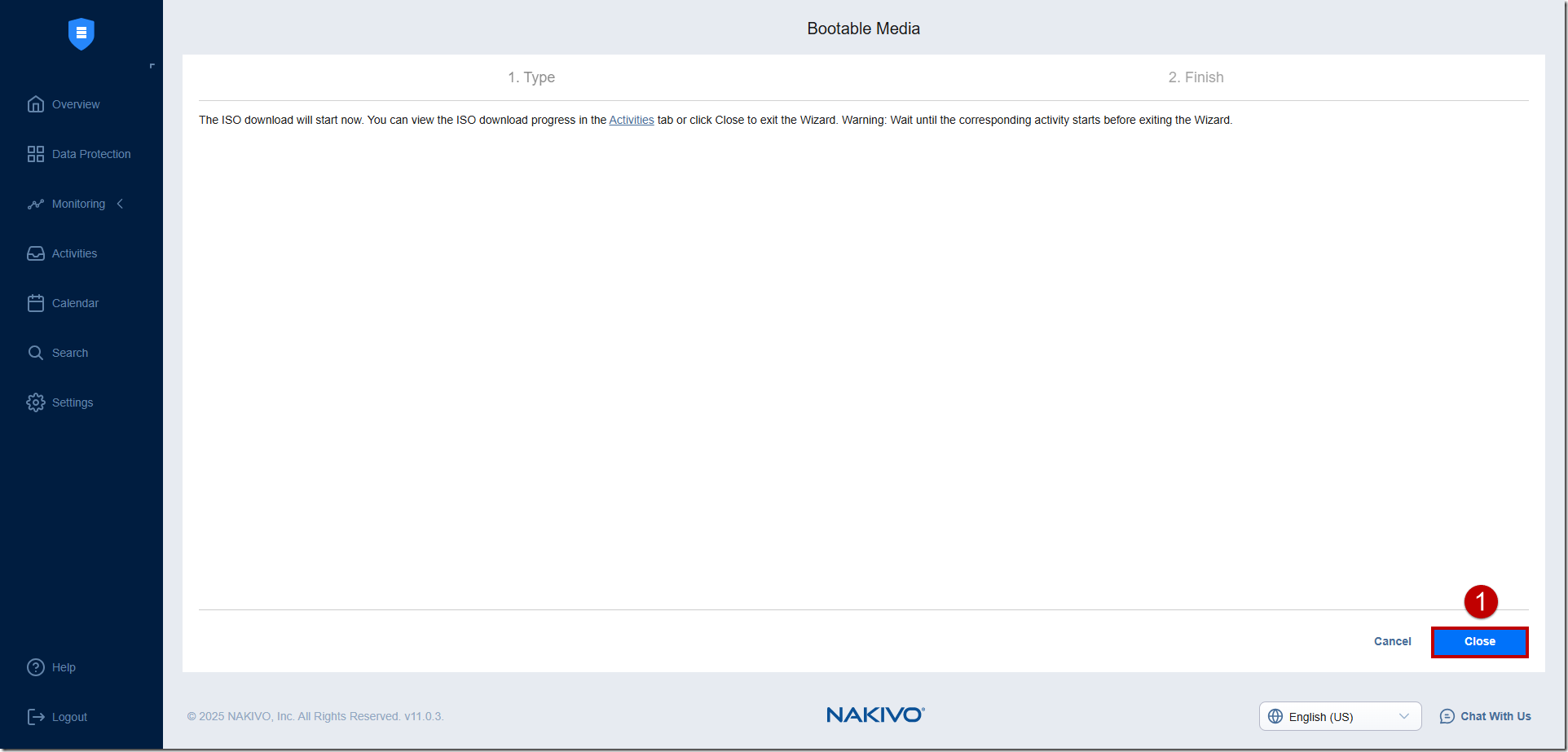This screenshot has height=752, width=1568.
Task: Click the Settings gear icon
Action: (x=36, y=402)
